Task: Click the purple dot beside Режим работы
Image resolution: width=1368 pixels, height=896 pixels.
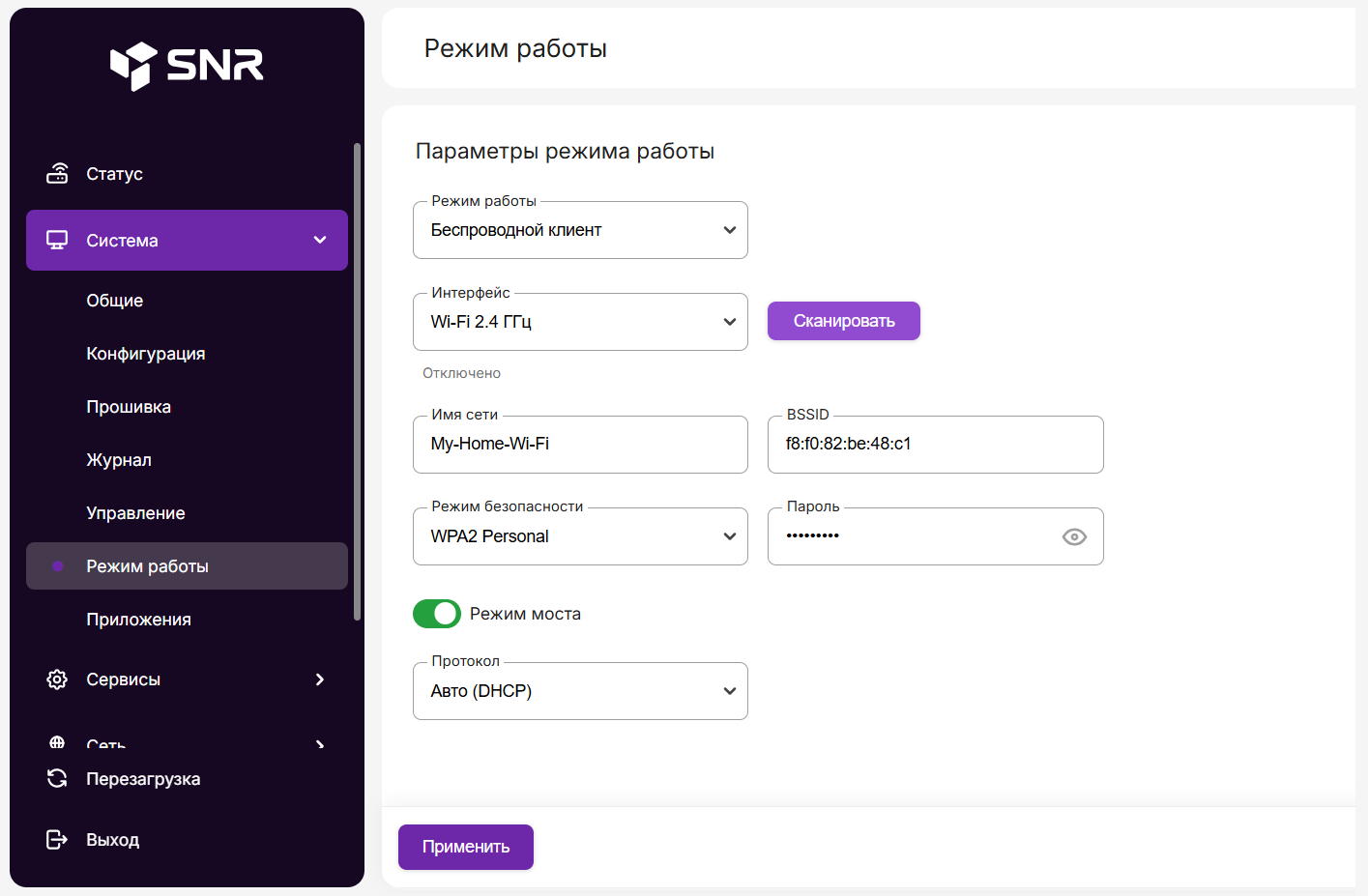Action: click(x=58, y=566)
